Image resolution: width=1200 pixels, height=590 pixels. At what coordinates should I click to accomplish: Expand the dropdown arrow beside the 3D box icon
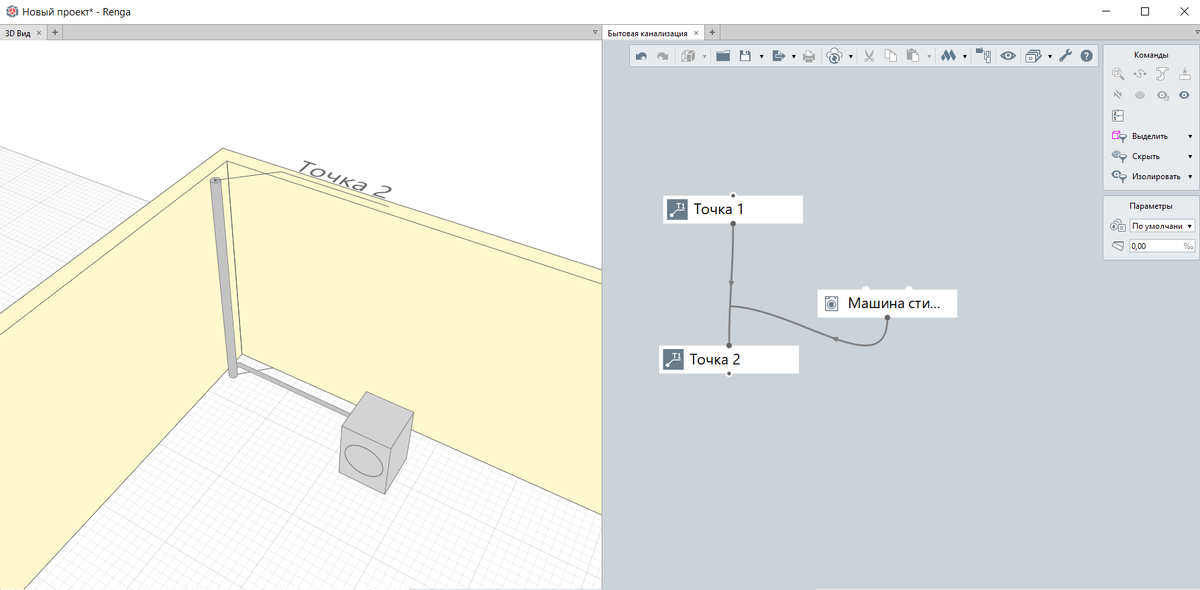pyautogui.click(x=704, y=57)
